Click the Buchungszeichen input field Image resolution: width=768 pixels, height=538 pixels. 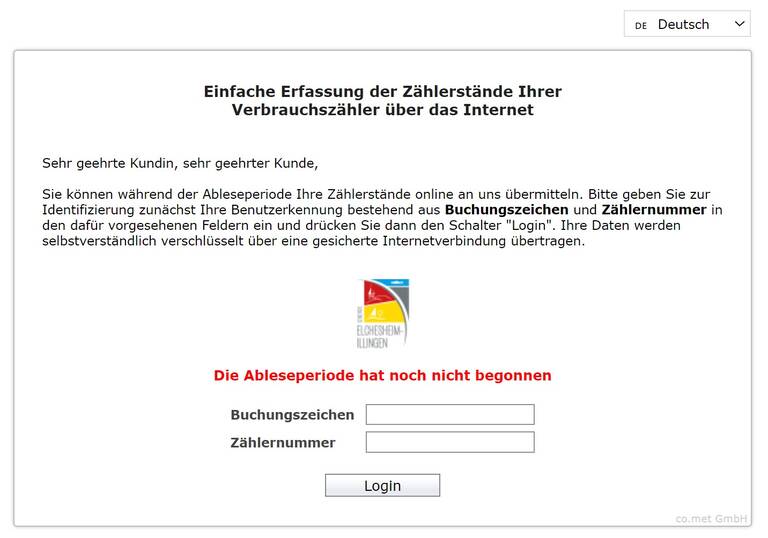[x=450, y=415]
